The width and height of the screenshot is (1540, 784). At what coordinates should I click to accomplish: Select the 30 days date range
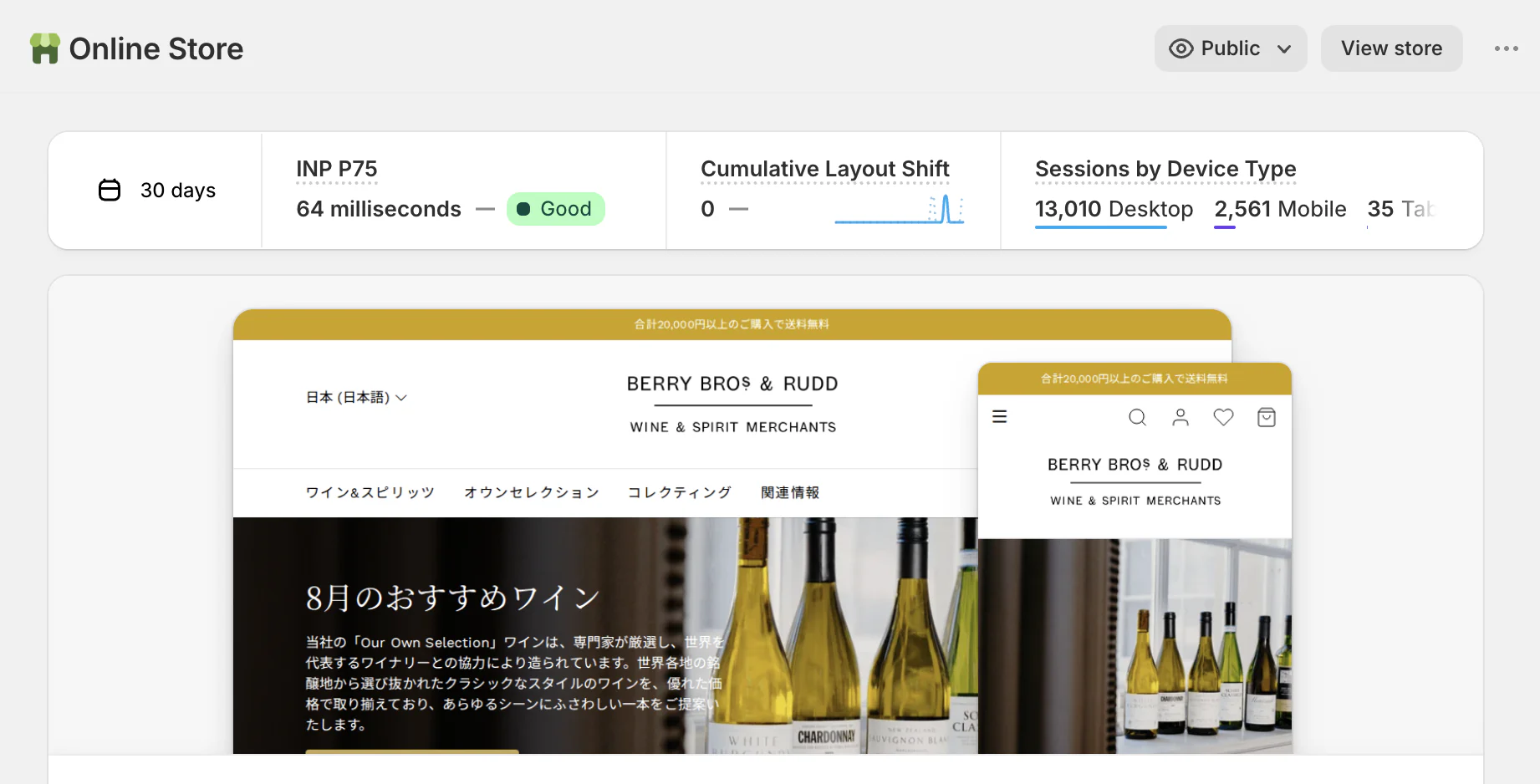[157, 191]
